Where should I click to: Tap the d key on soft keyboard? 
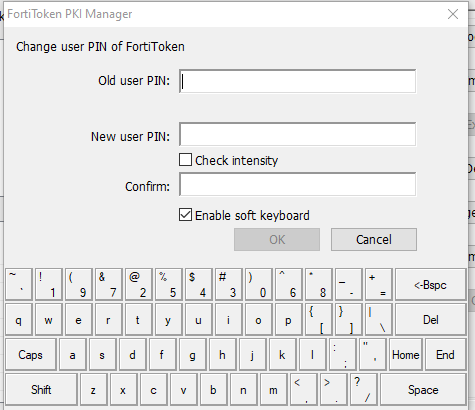tap(133, 354)
